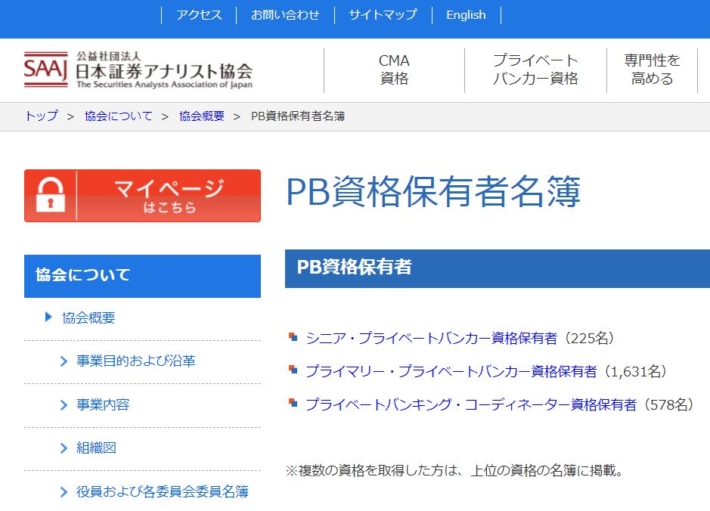
Task: Open CMA資格 navigation menu
Action: [394, 70]
